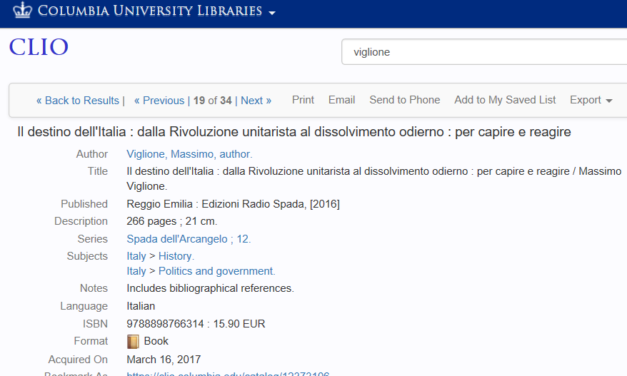Click the ISBN value 9788898766314
This screenshot has width=627, height=376.
(165, 324)
